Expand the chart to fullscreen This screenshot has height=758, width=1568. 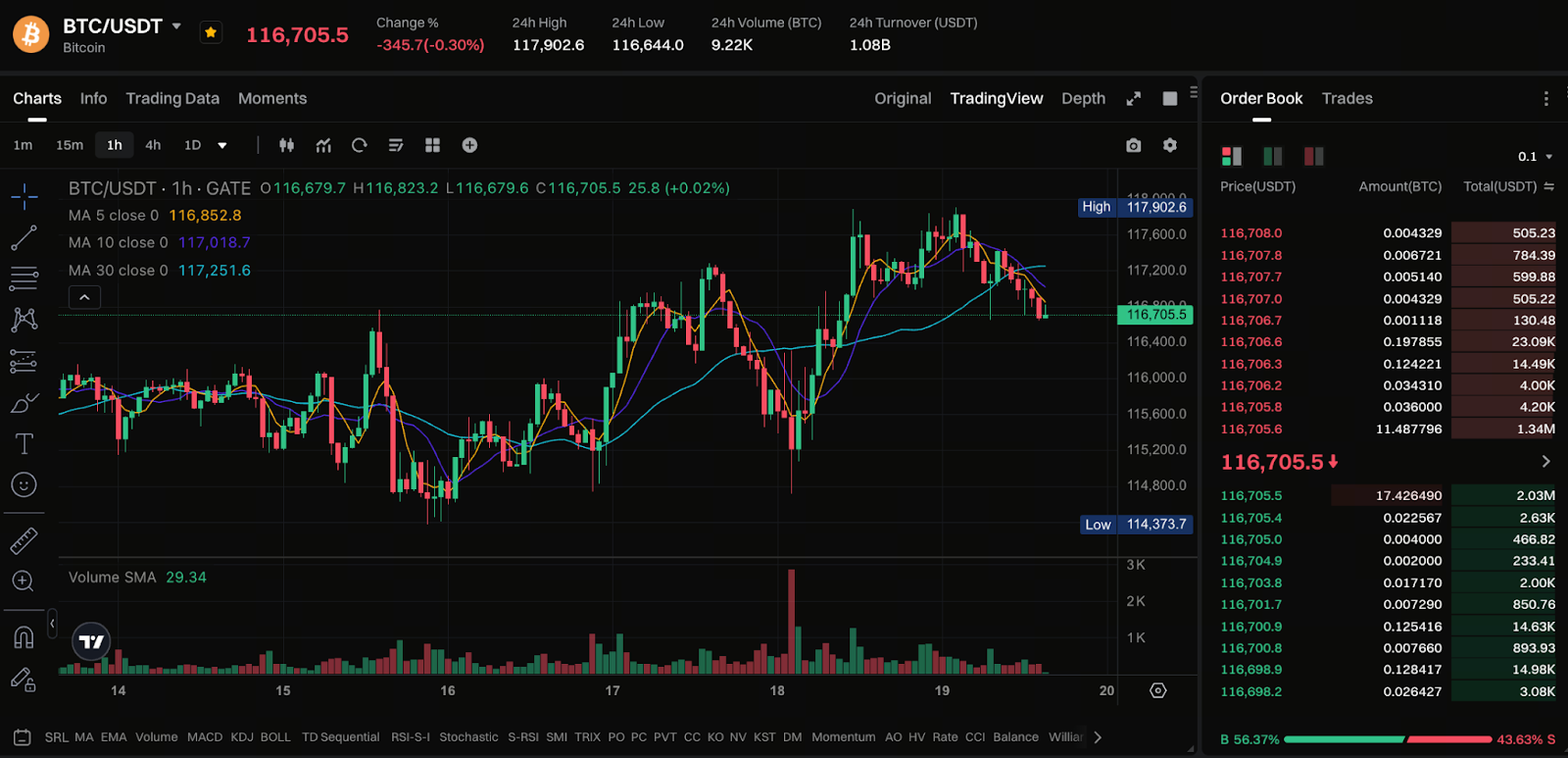(x=1134, y=98)
